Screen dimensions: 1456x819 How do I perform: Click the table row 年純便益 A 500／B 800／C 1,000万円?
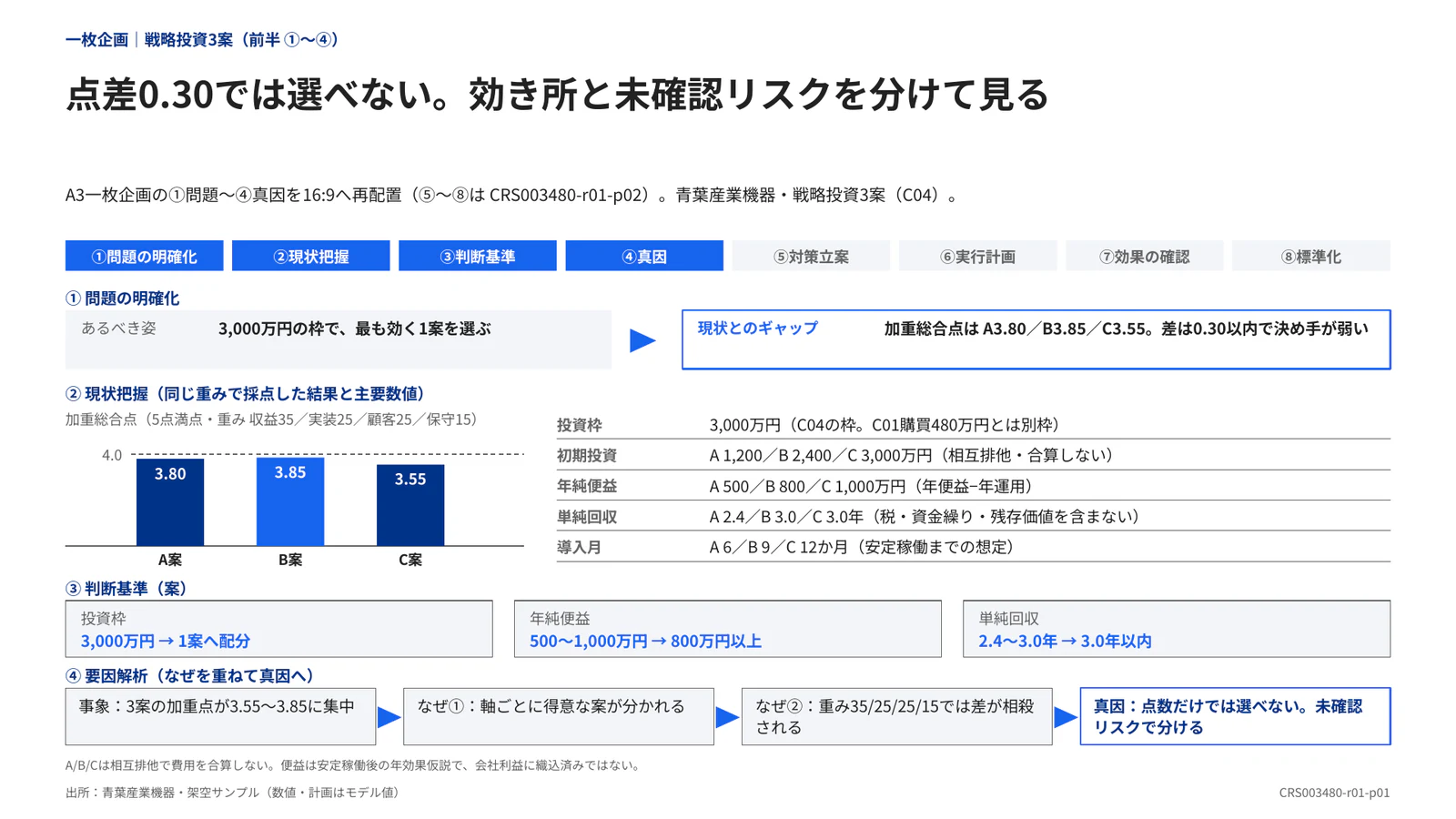pyautogui.click(x=974, y=486)
